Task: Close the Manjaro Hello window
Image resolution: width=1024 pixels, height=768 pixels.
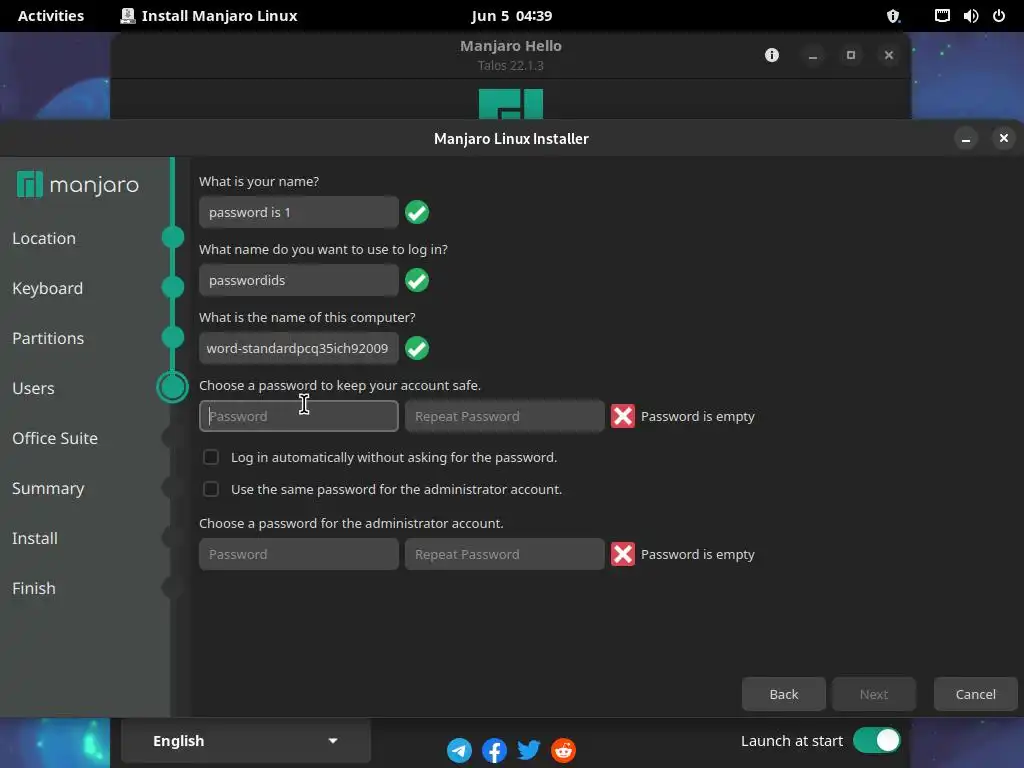Action: point(889,55)
